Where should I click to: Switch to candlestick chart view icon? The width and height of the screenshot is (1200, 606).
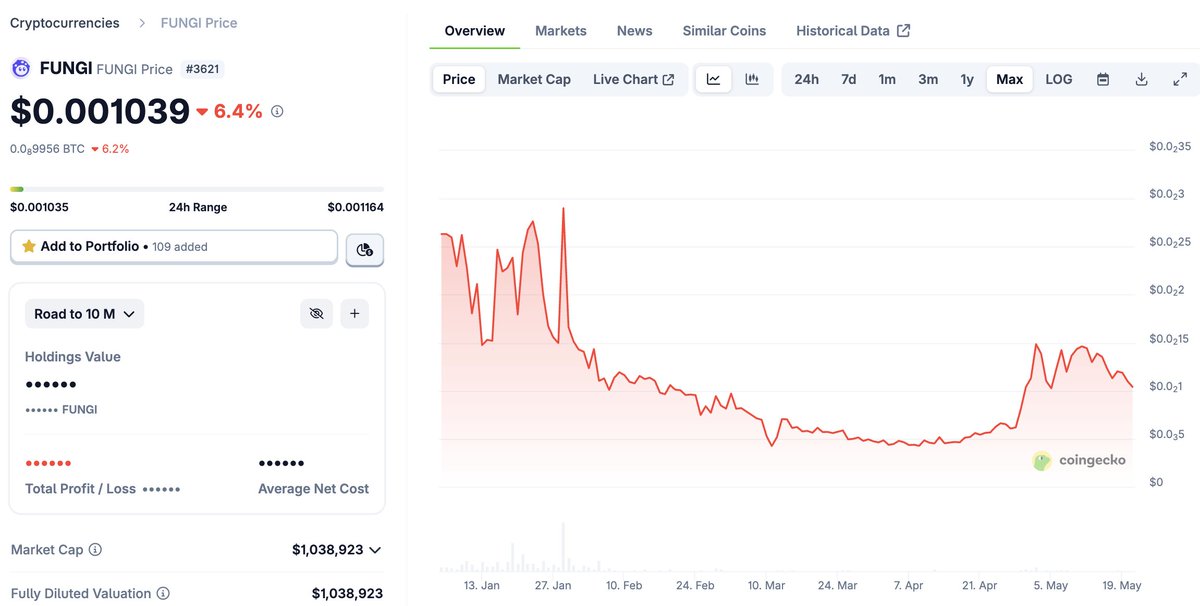point(752,79)
